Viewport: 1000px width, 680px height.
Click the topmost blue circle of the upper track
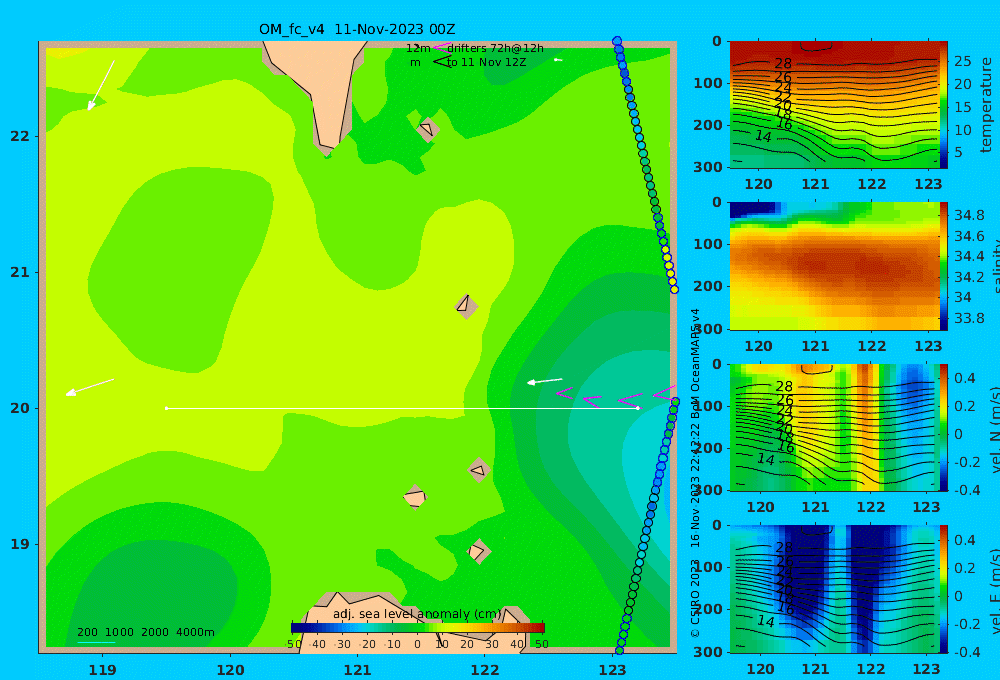617,41
